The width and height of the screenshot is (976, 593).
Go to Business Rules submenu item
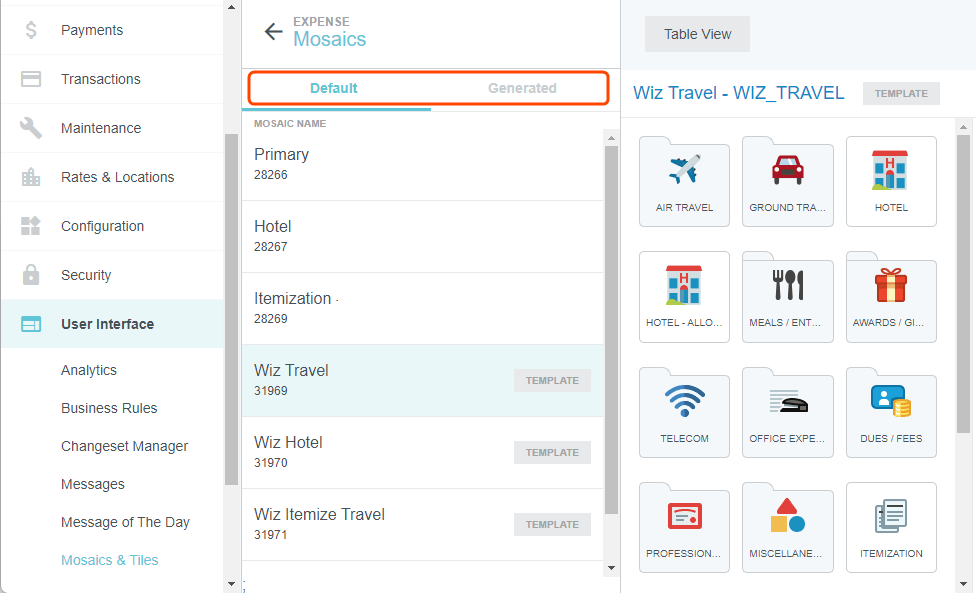tap(109, 408)
